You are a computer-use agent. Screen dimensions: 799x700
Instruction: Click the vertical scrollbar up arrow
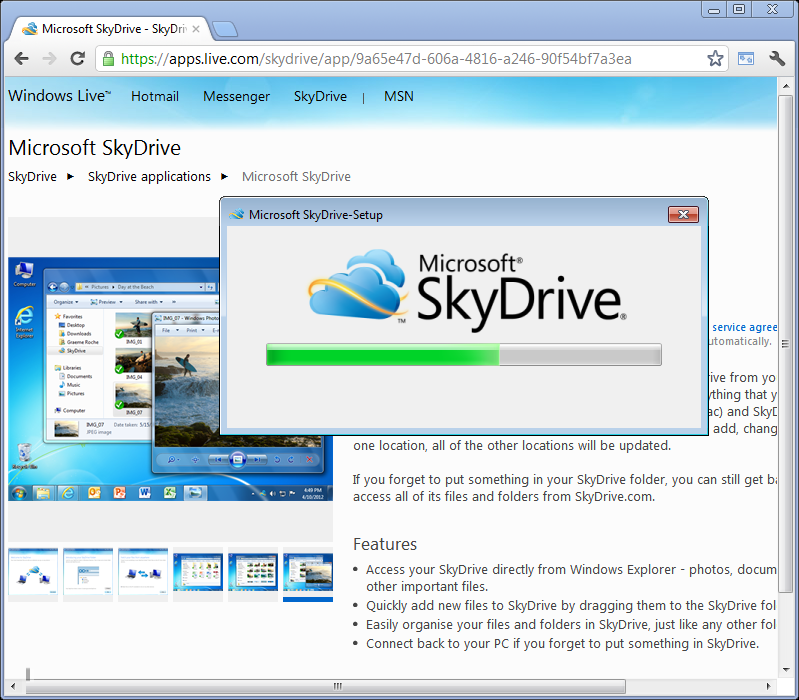(x=786, y=86)
